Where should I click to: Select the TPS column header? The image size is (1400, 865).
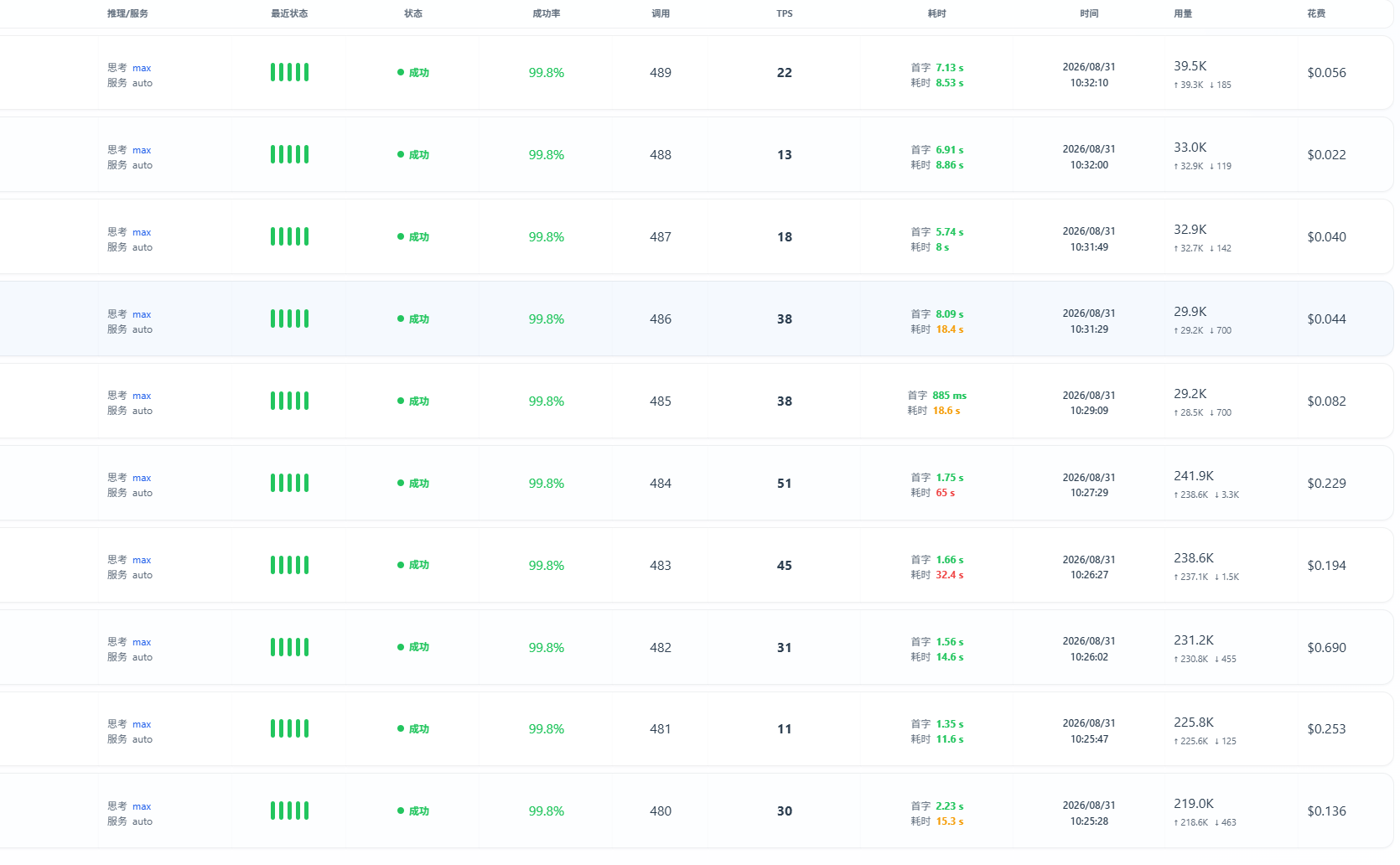click(785, 13)
